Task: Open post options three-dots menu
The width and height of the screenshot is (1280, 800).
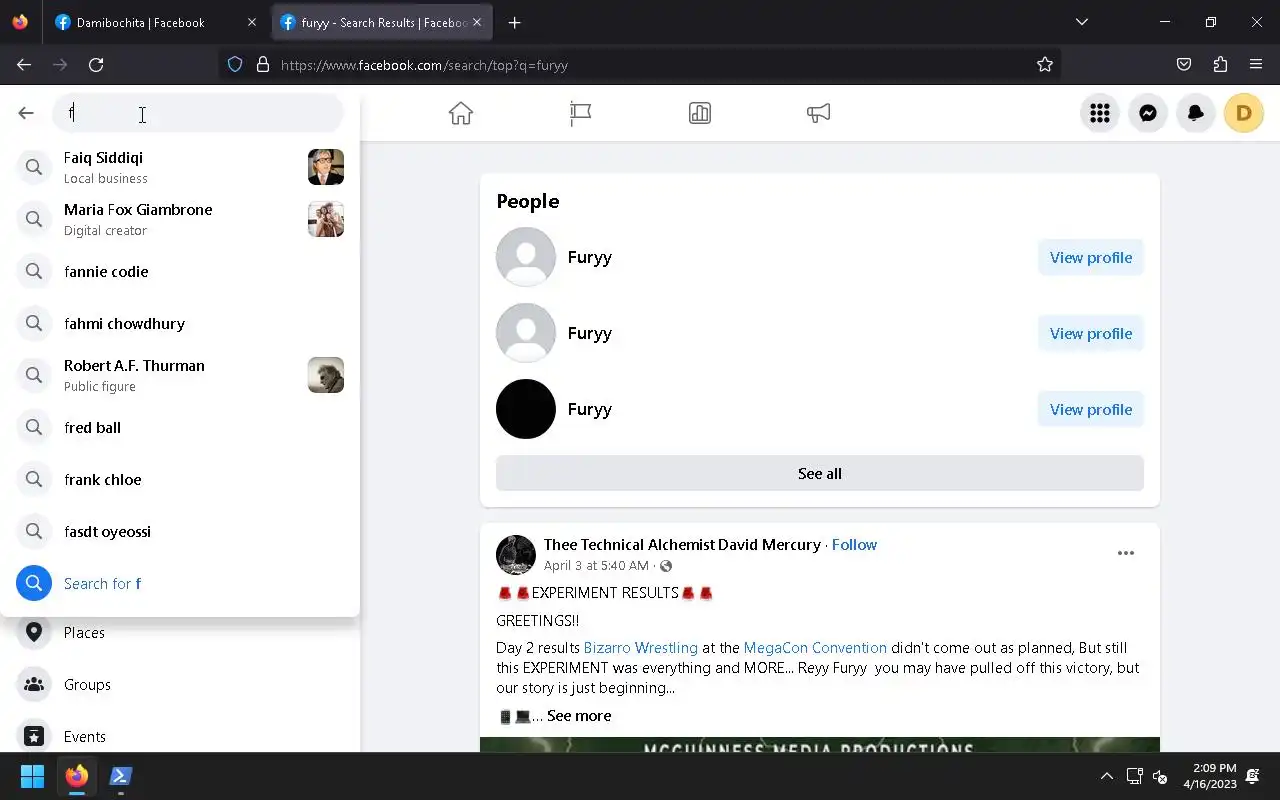Action: (1126, 553)
